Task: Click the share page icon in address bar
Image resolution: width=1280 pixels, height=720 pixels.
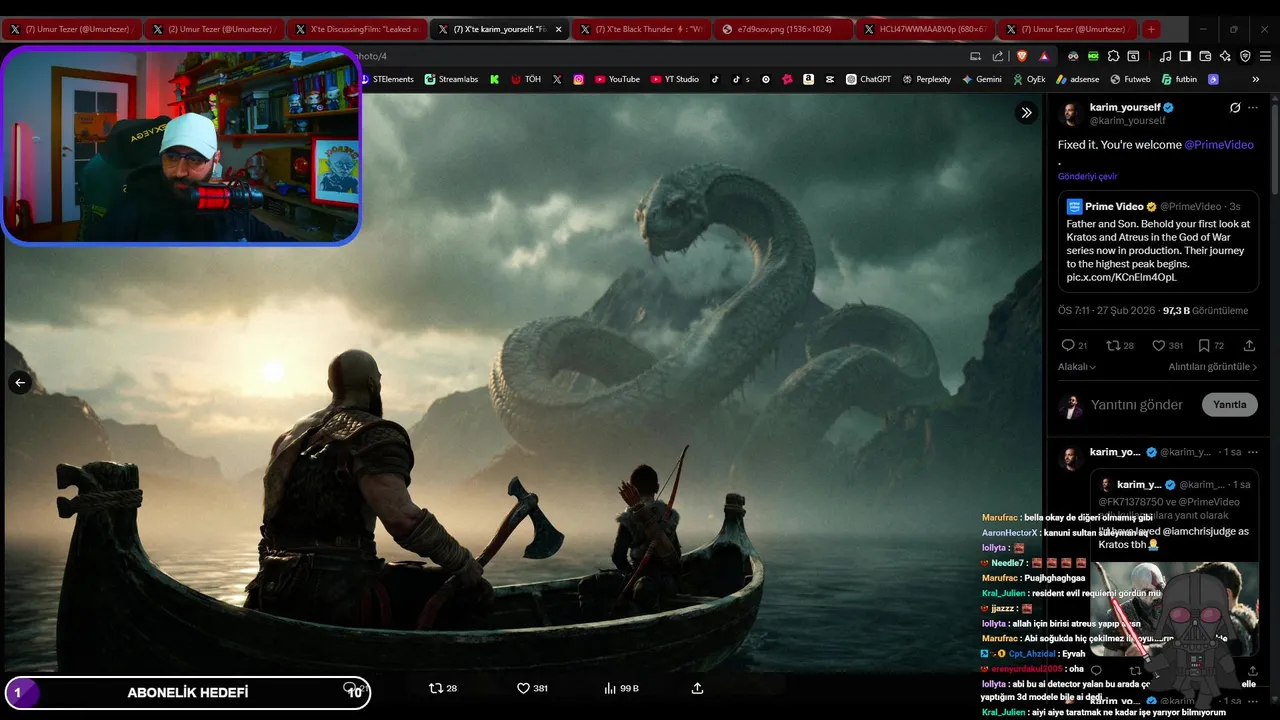Action: point(997,56)
